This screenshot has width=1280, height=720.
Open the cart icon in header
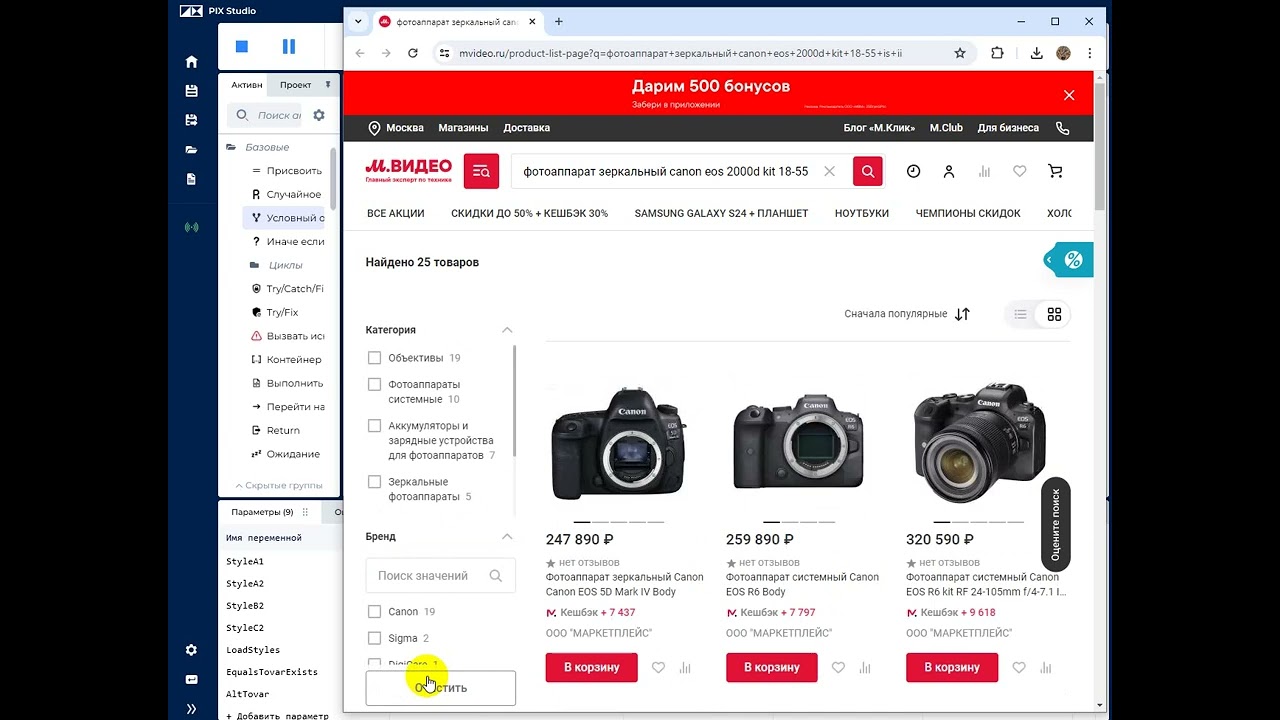pos(1055,171)
